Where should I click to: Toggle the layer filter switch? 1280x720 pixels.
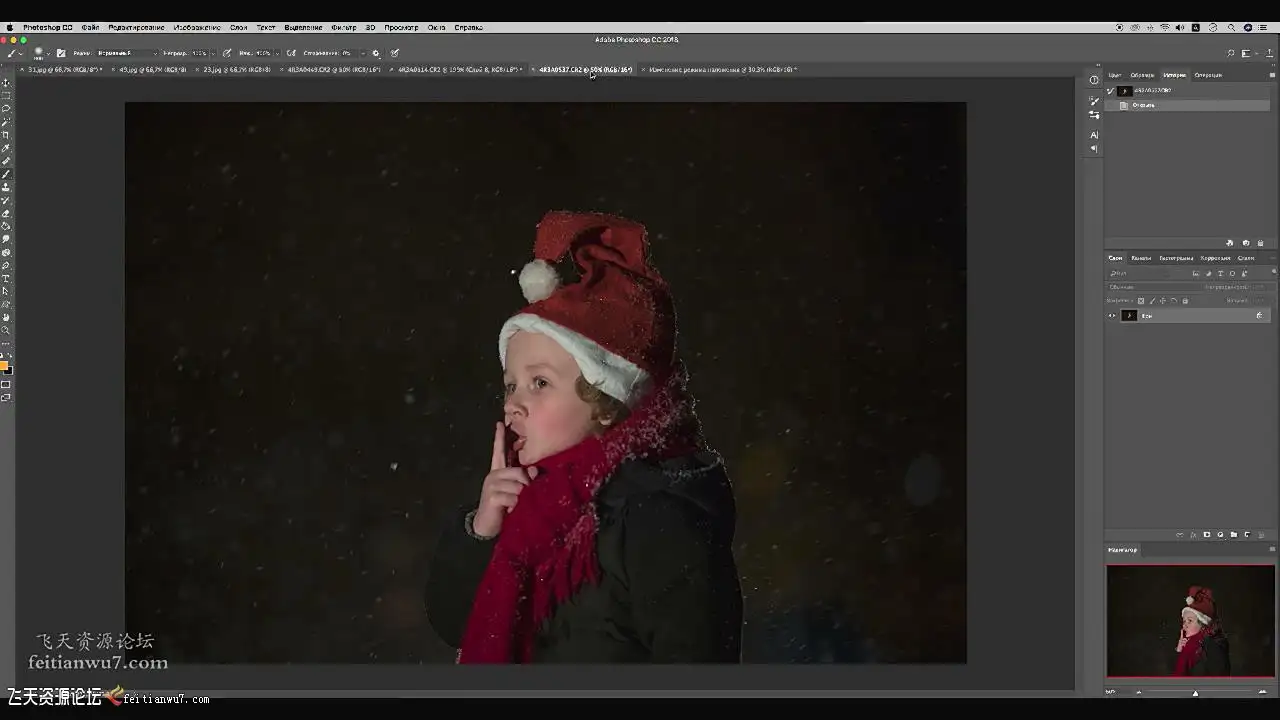[x=1273, y=273]
